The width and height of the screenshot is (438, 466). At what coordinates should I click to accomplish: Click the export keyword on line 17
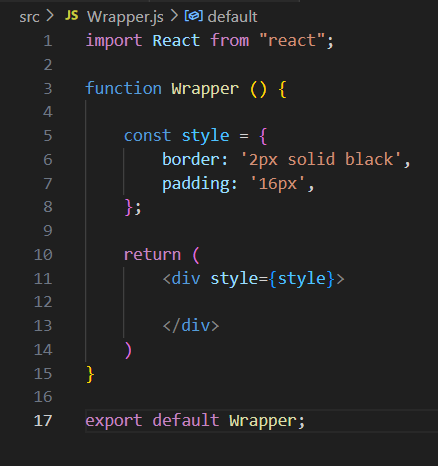[x=114, y=421]
